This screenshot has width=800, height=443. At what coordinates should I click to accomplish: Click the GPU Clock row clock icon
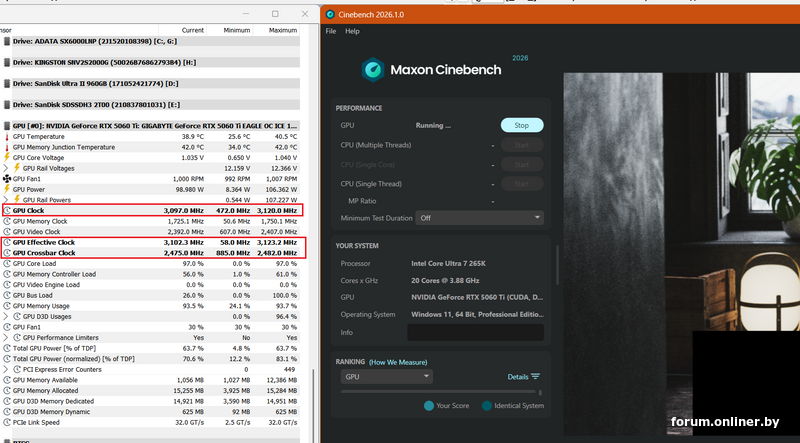click(7, 210)
